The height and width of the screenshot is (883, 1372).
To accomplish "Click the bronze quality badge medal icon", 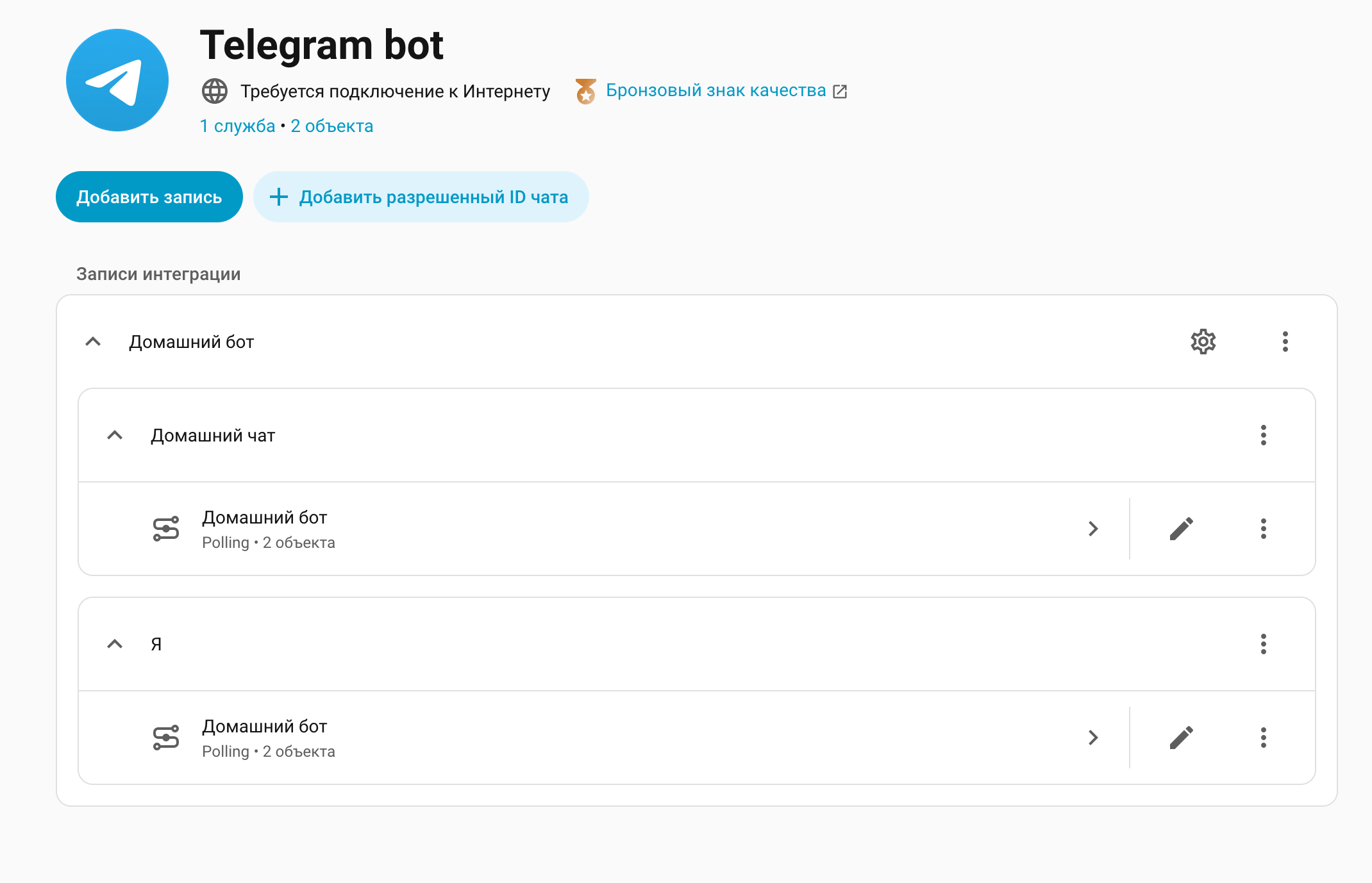I will coord(585,90).
